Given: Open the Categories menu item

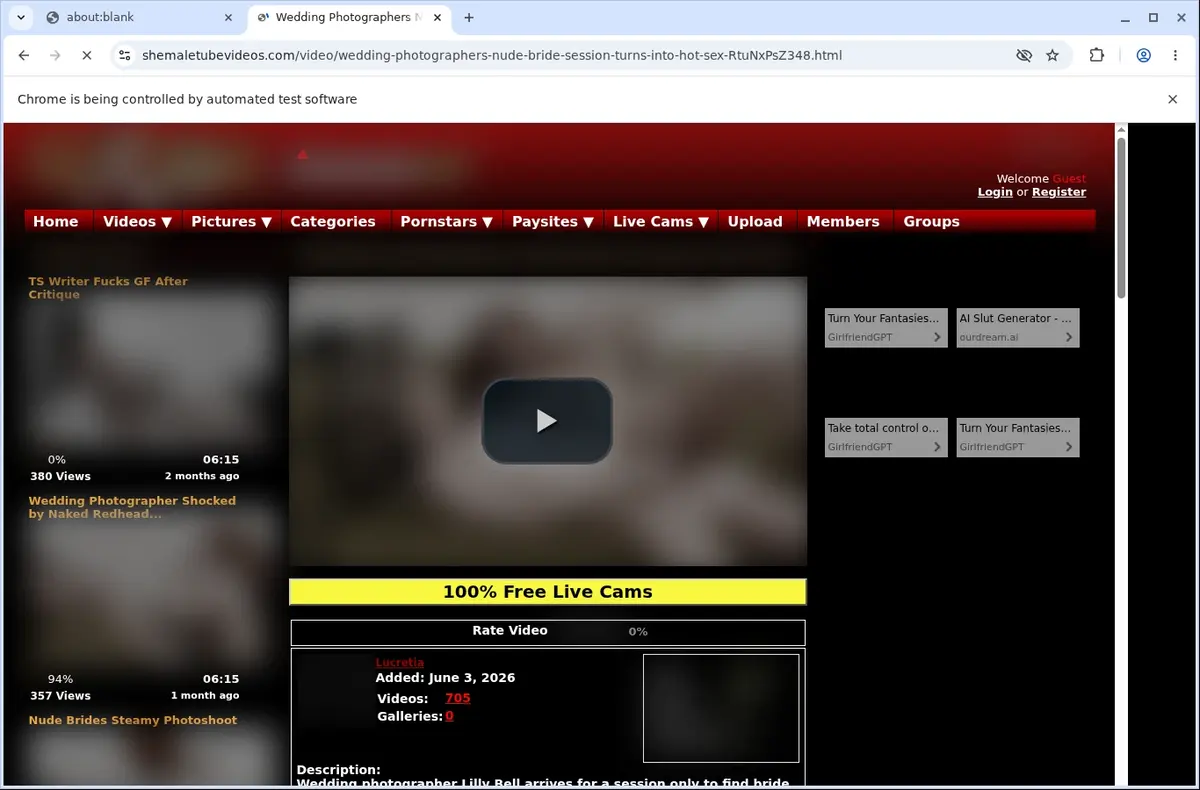Looking at the screenshot, I should tap(333, 221).
